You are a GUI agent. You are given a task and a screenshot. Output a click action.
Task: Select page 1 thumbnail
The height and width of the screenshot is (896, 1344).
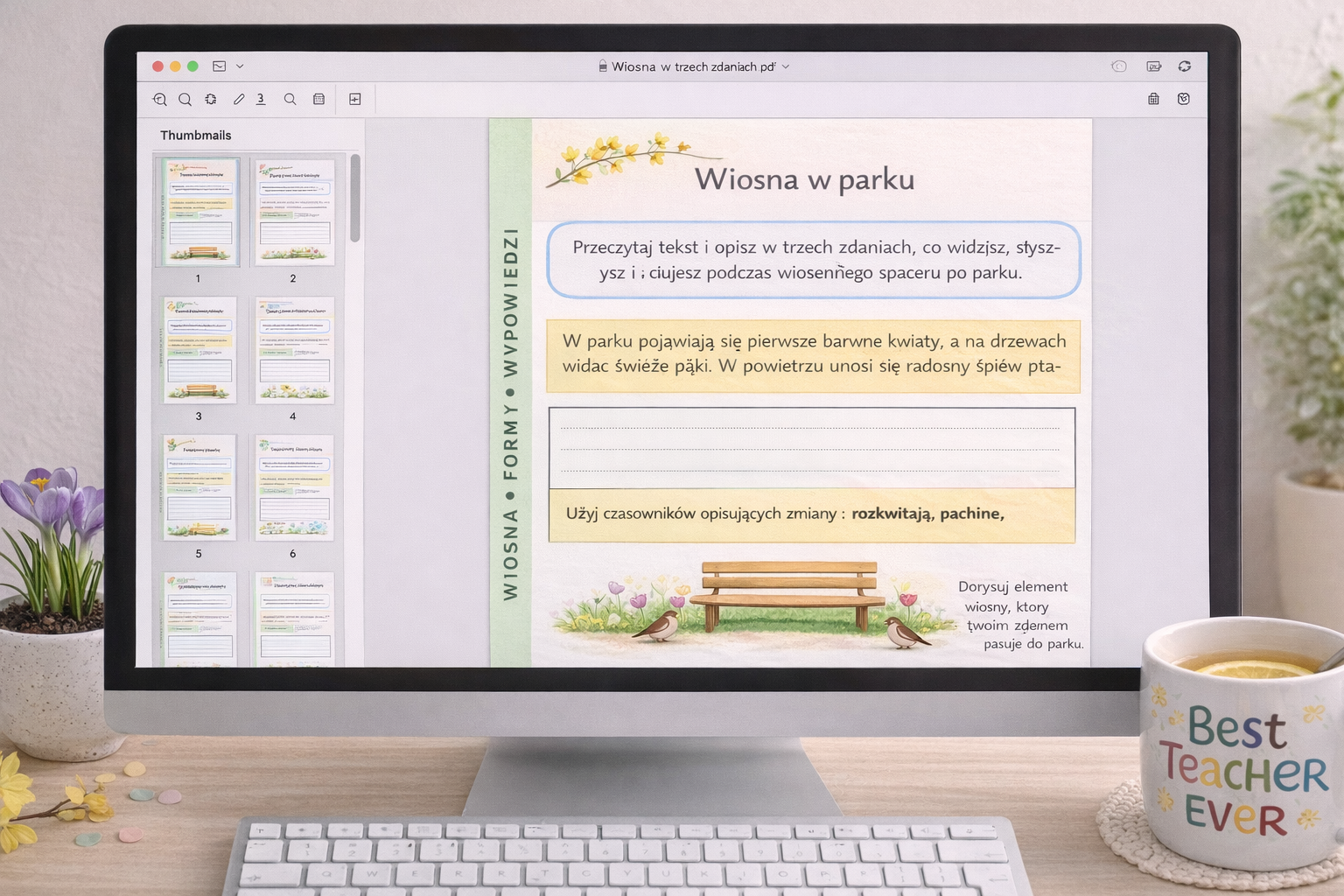point(199,213)
